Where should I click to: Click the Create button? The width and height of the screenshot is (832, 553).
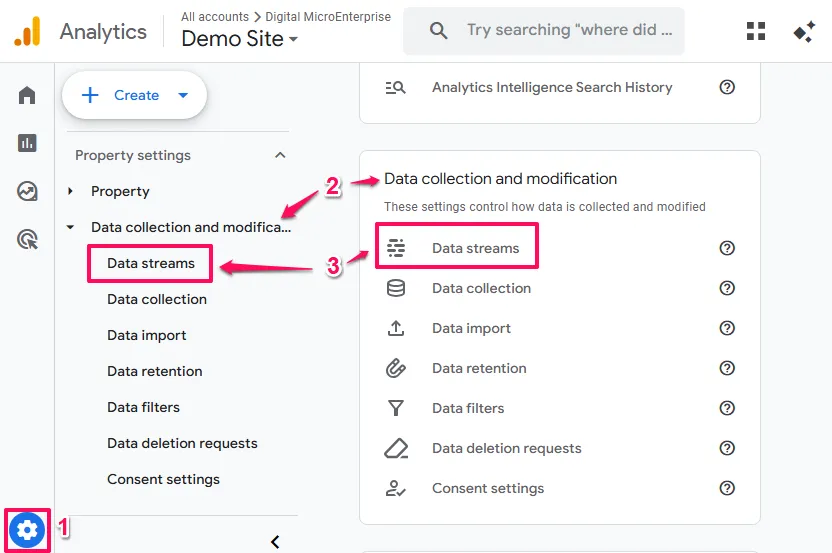click(135, 95)
